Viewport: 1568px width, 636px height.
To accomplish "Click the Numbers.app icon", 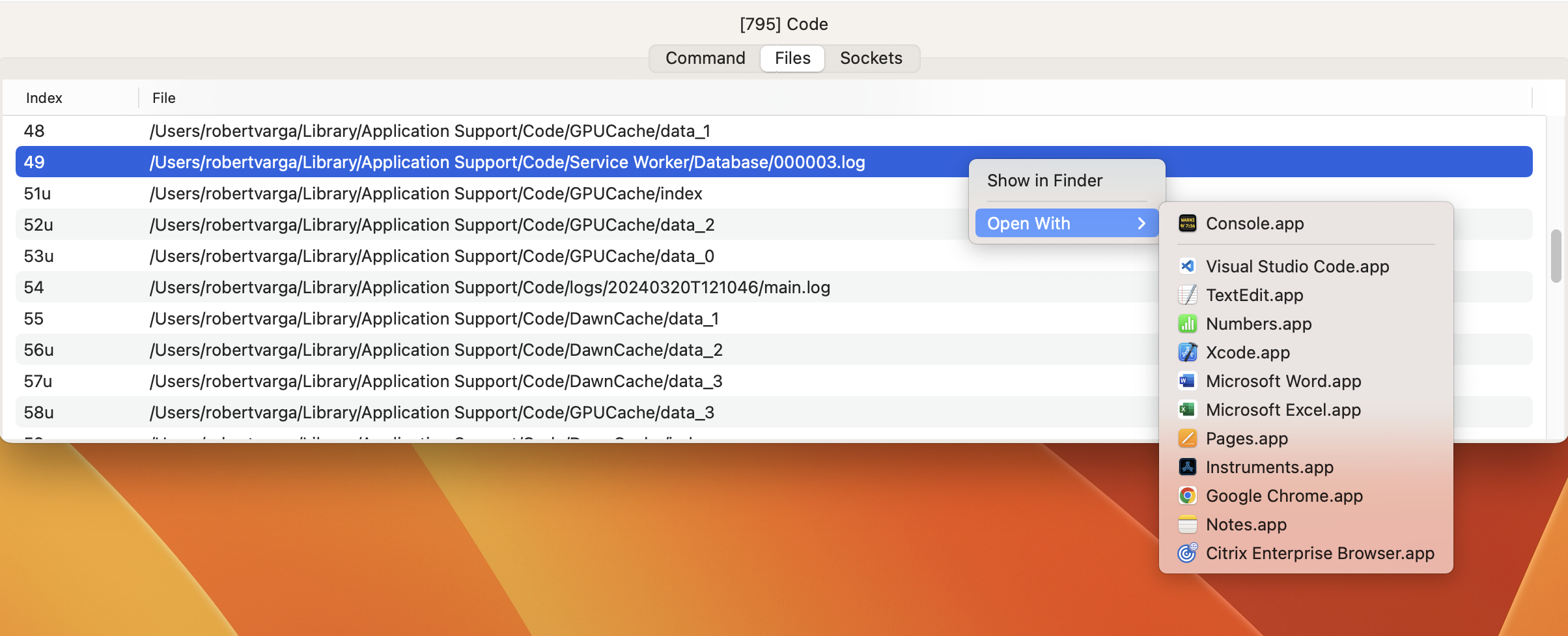I will click(1187, 323).
